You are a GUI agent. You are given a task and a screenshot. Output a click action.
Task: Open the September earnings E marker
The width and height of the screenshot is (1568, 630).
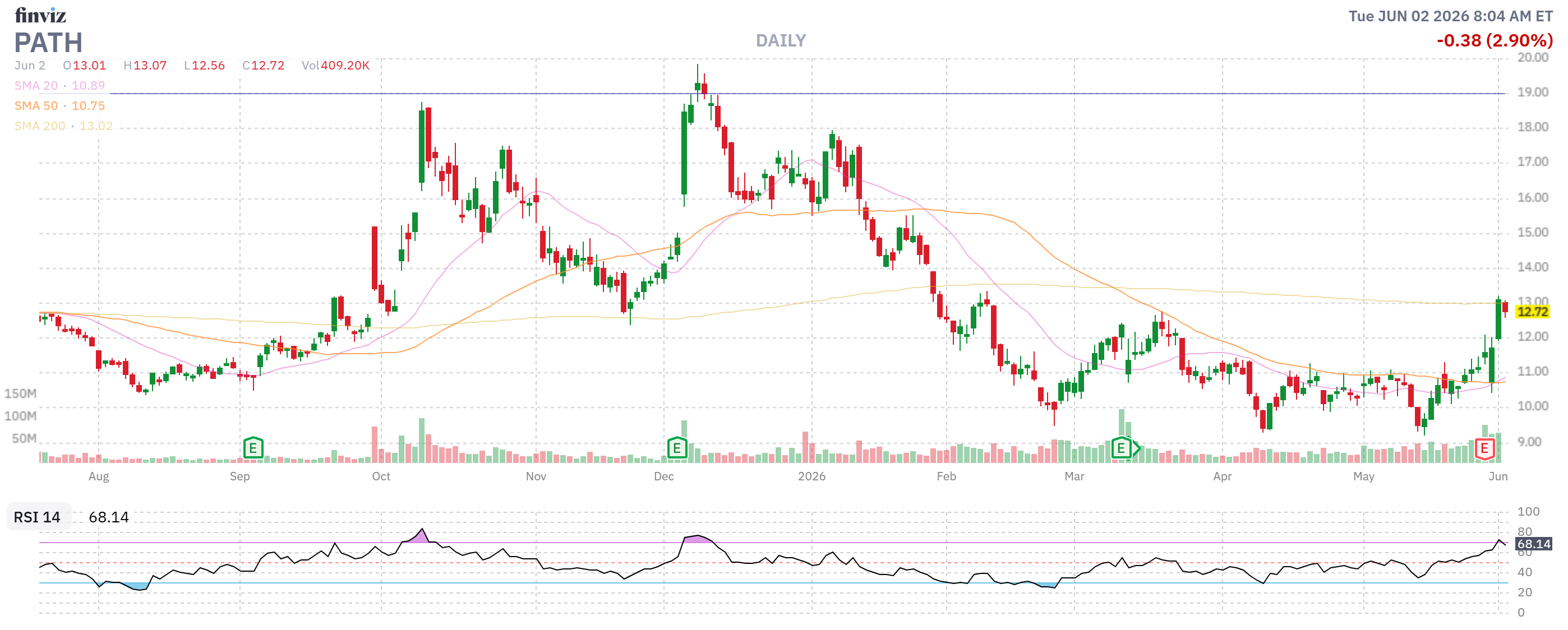[x=253, y=448]
